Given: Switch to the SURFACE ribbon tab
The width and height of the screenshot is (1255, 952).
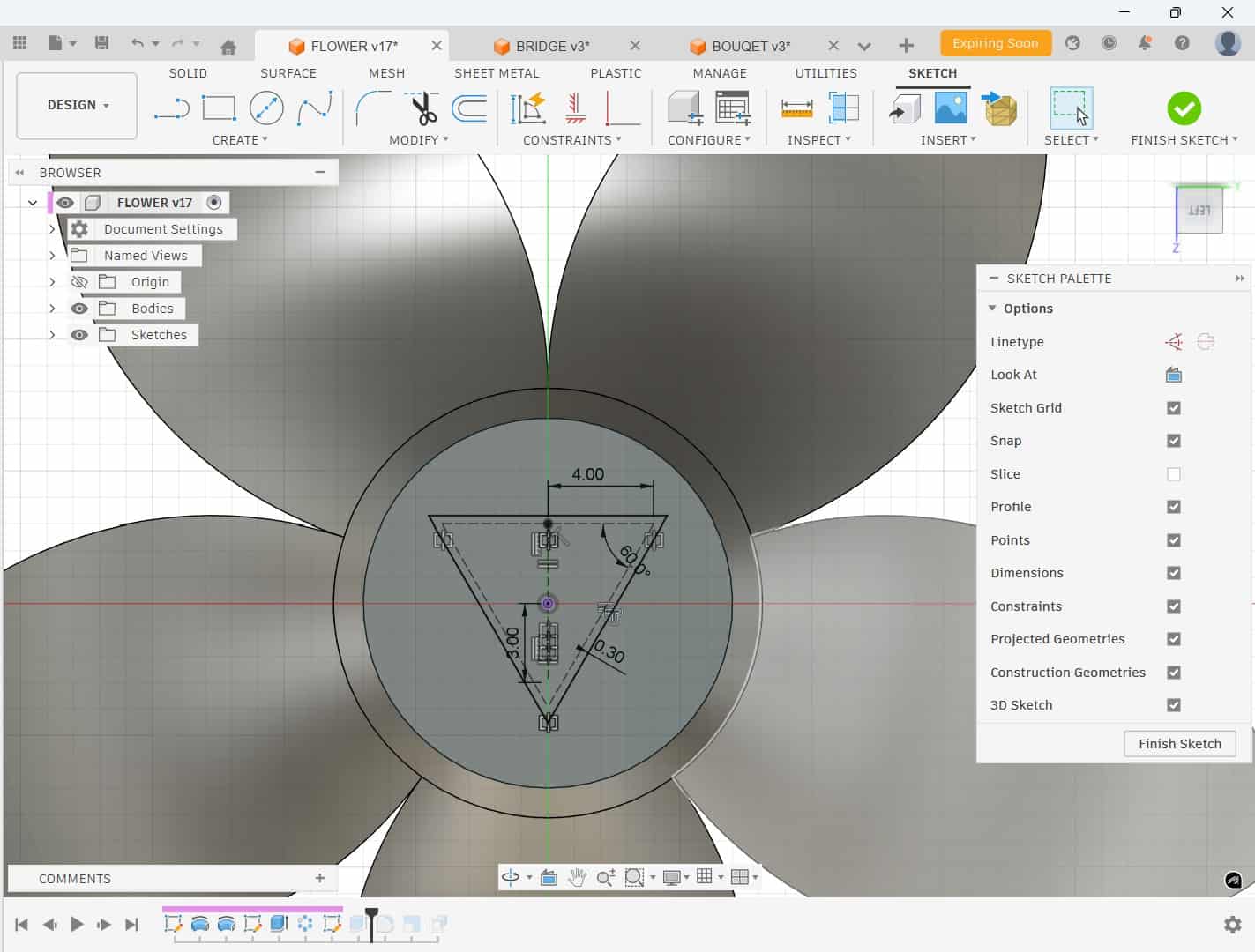Looking at the screenshot, I should [288, 73].
